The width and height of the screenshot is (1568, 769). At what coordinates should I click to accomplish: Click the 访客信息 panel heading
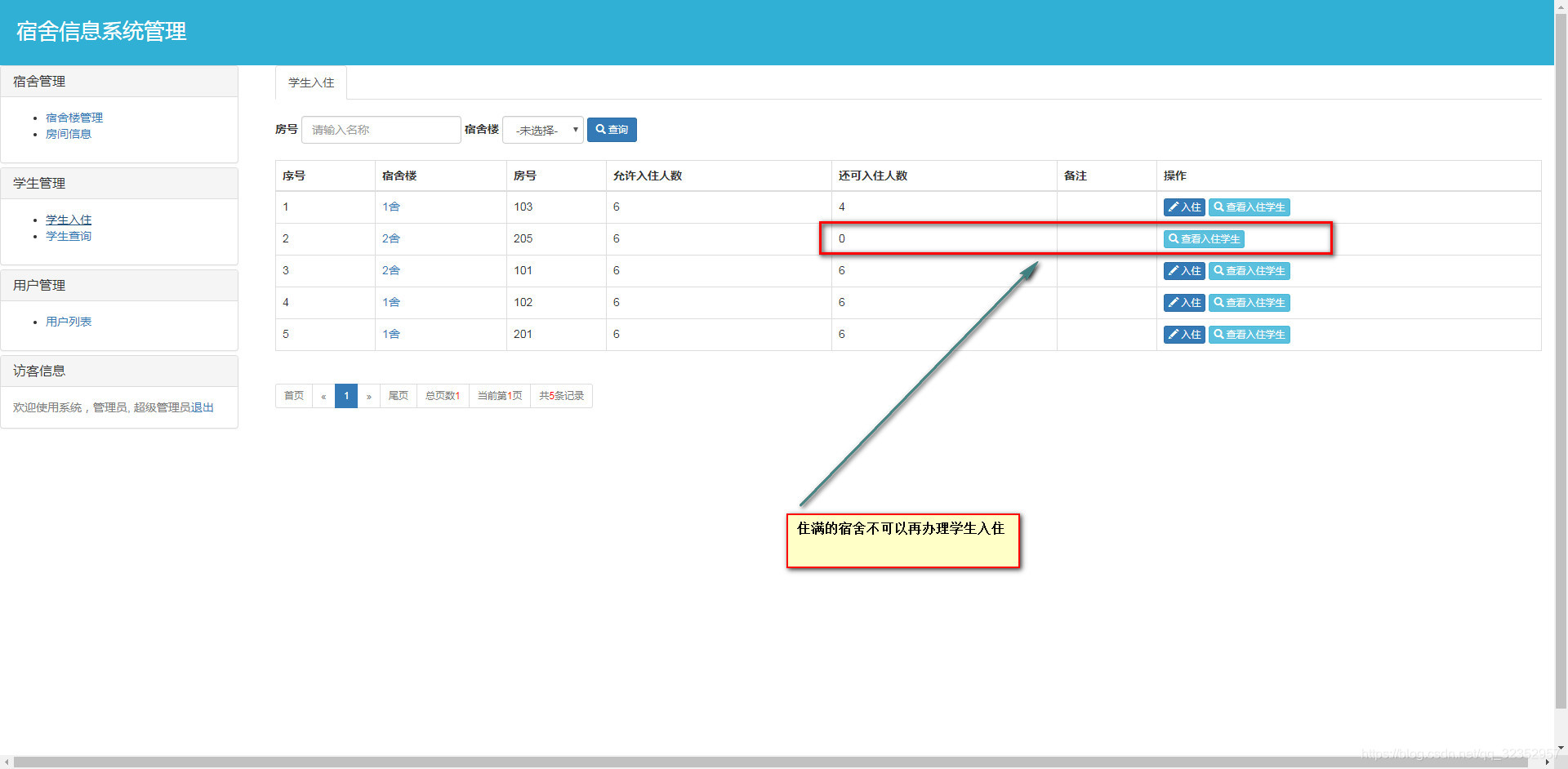click(x=119, y=371)
